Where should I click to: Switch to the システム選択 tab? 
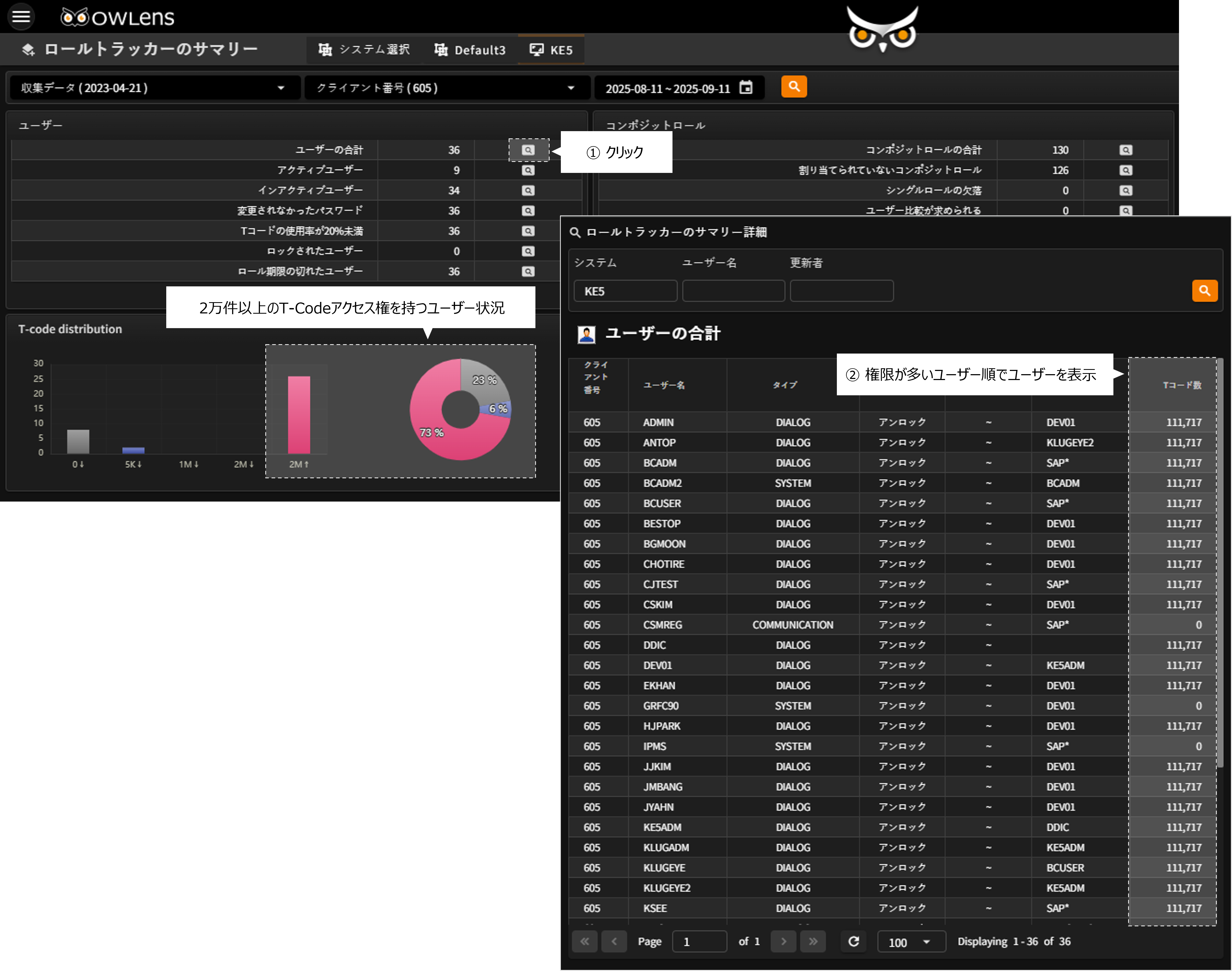[x=364, y=50]
